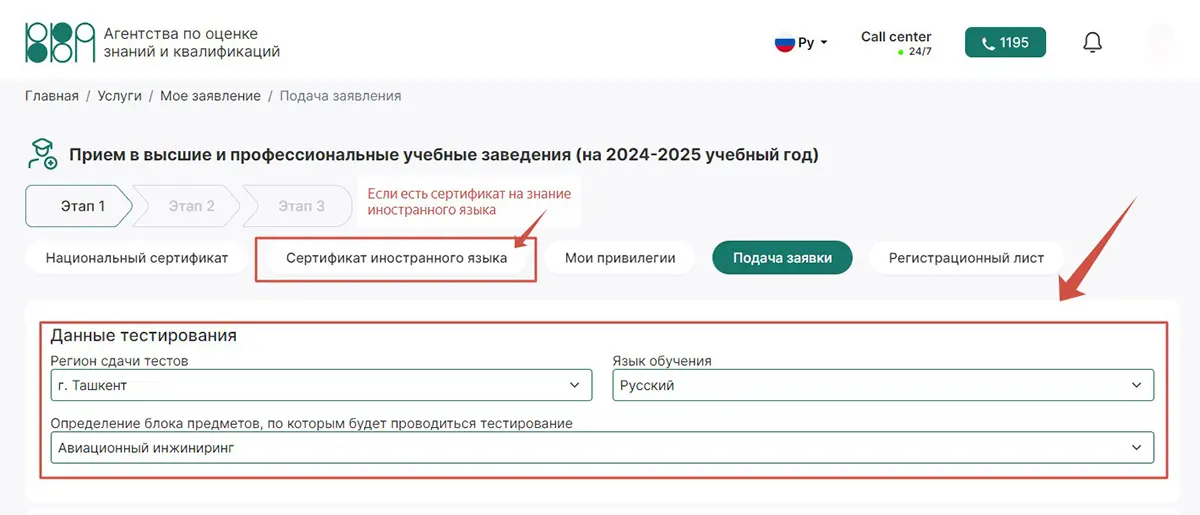Open Мое заявление breadcrumb link
Image resolution: width=1200 pixels, height=515 pixels.
(x=211, y=96)
